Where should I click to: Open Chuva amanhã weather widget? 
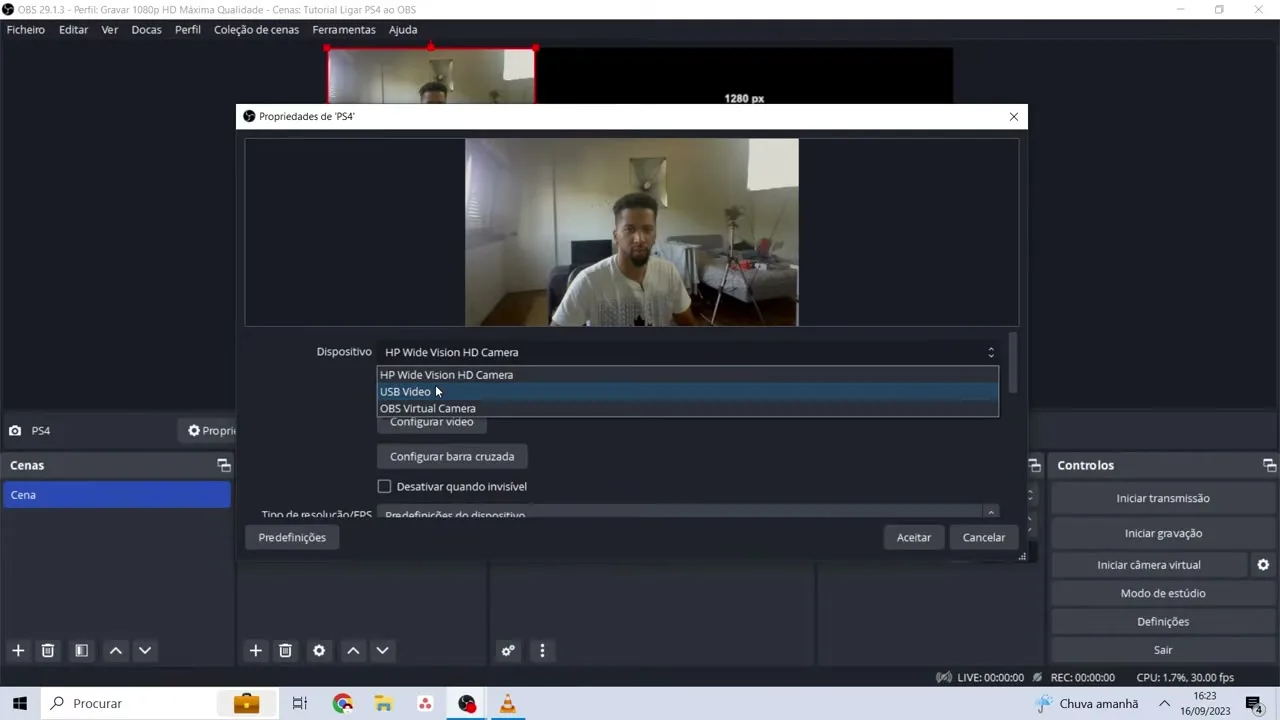[x=1087, y=703]
